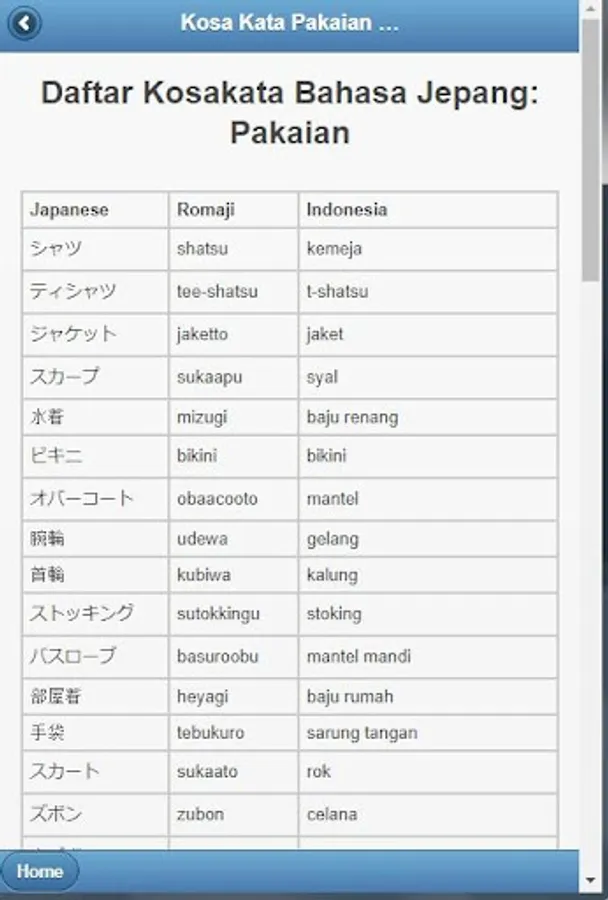This screenshot has width=608, height=900.
Task: Click the Kosa Kata Pakaian header title
Action: pos(290,23)
